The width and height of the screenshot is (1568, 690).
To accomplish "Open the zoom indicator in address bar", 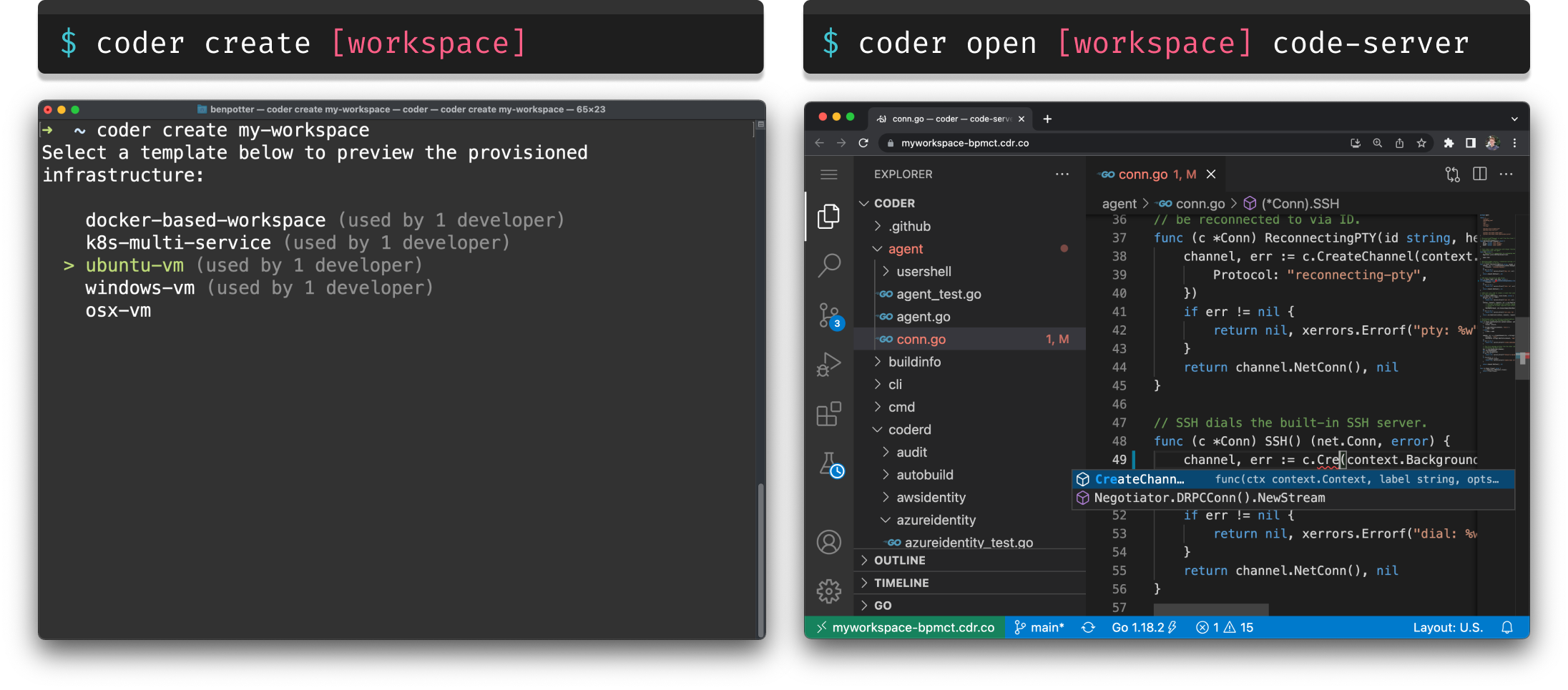I will point(1377,143).
